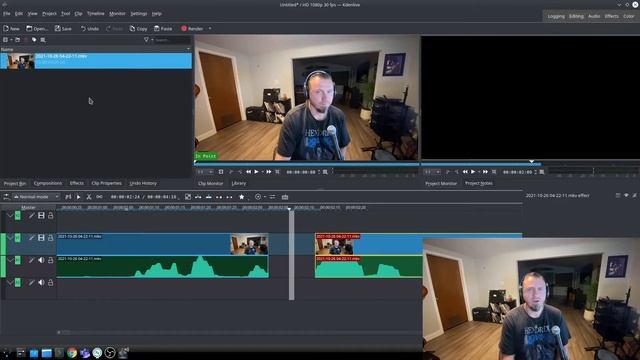Switch to the Audio workspace

tap(594, 16)
